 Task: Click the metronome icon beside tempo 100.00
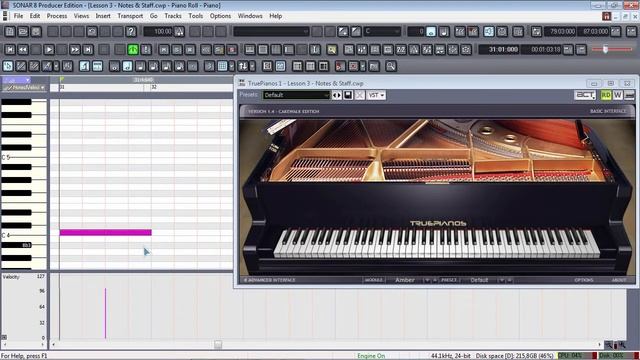[179, 31]
